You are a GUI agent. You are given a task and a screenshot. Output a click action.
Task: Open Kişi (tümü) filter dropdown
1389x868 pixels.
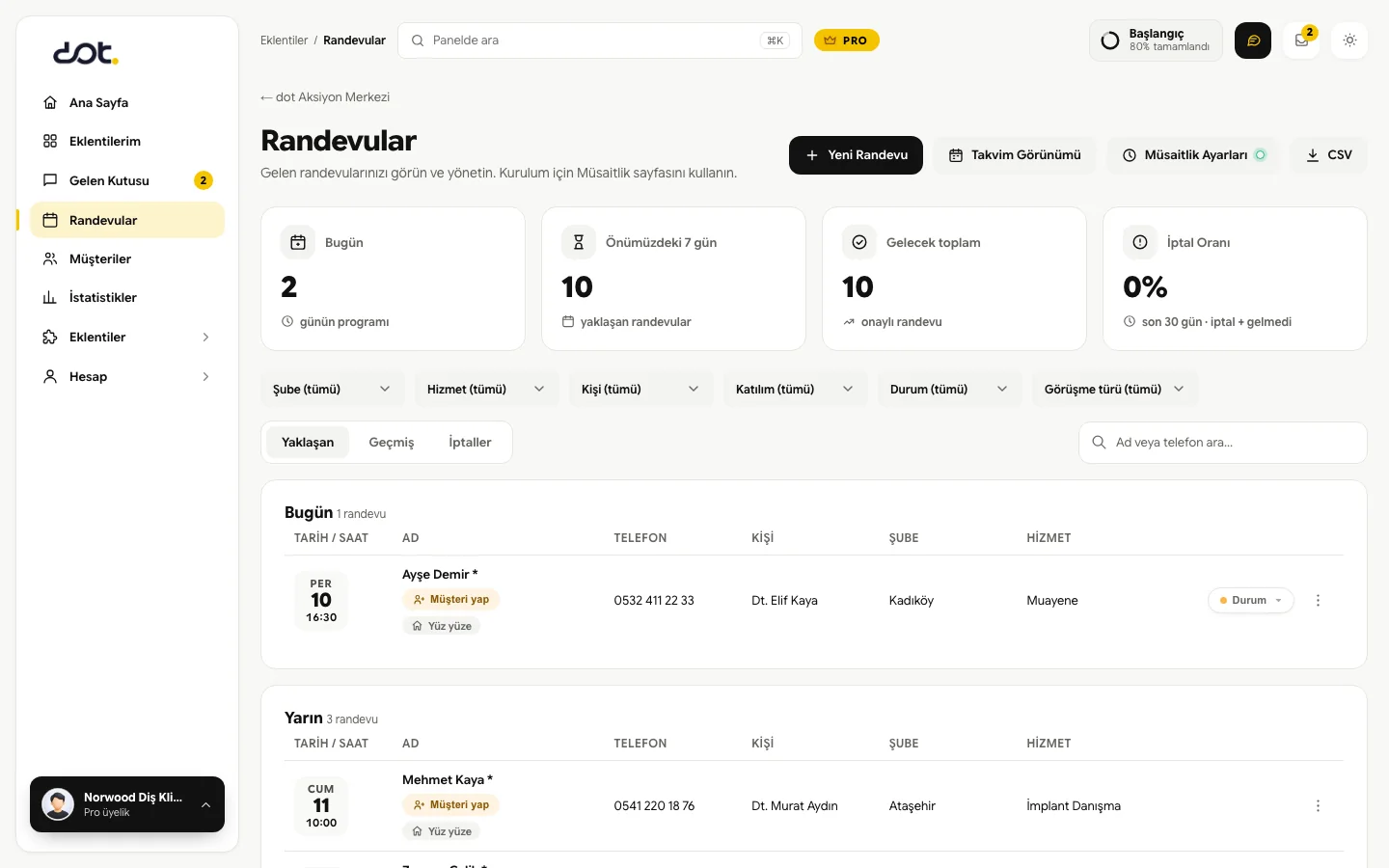(641, 389)
